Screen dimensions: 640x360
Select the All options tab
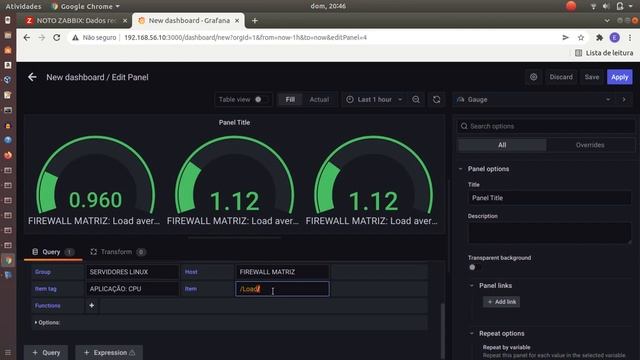(x=502, y=145)
